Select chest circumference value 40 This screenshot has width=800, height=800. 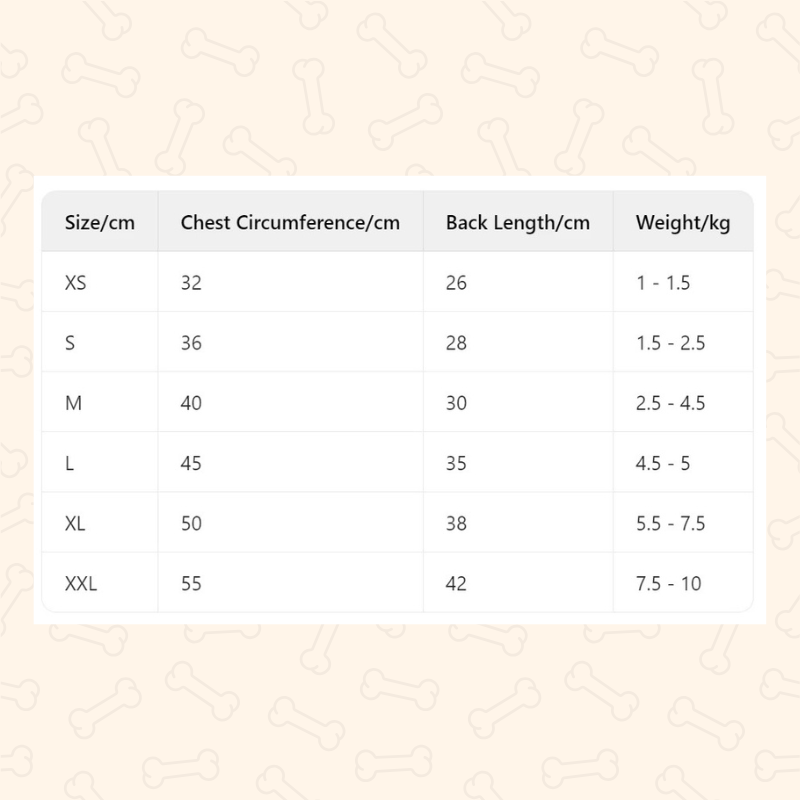(x=191, y=403)
